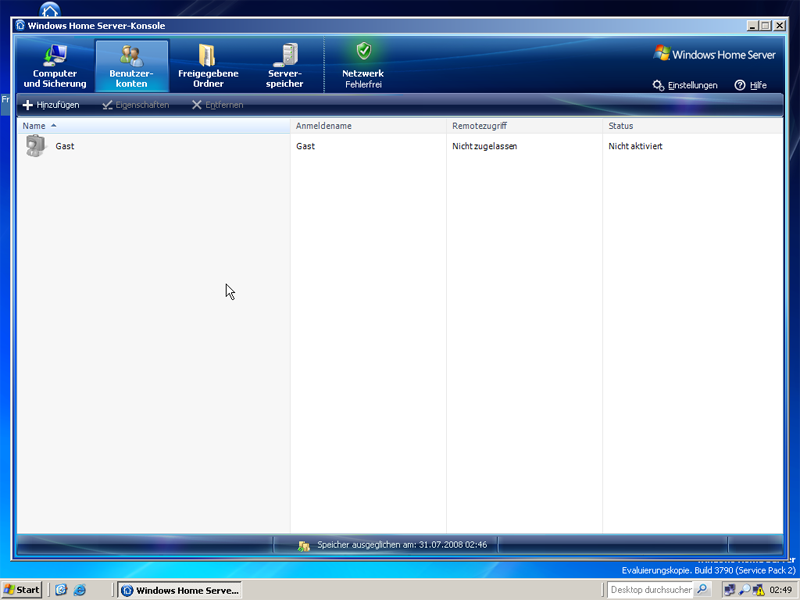800x600 pixels.
Task: Open the Serverspeicher tab
Action: [x=285, y=66]
